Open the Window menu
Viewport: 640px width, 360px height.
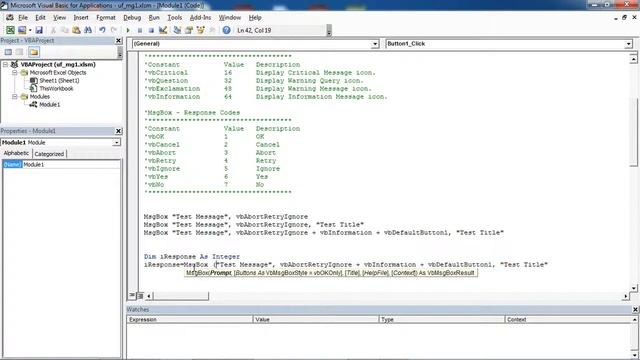coord(230,18)
